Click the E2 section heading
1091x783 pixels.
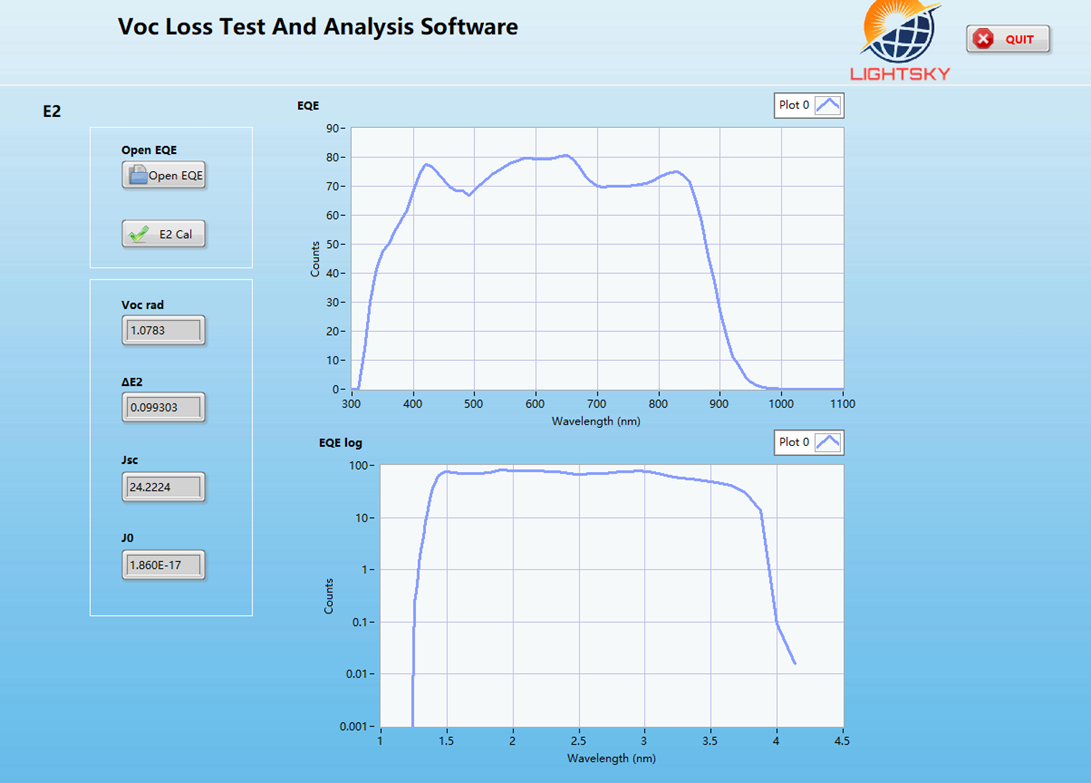52,112
